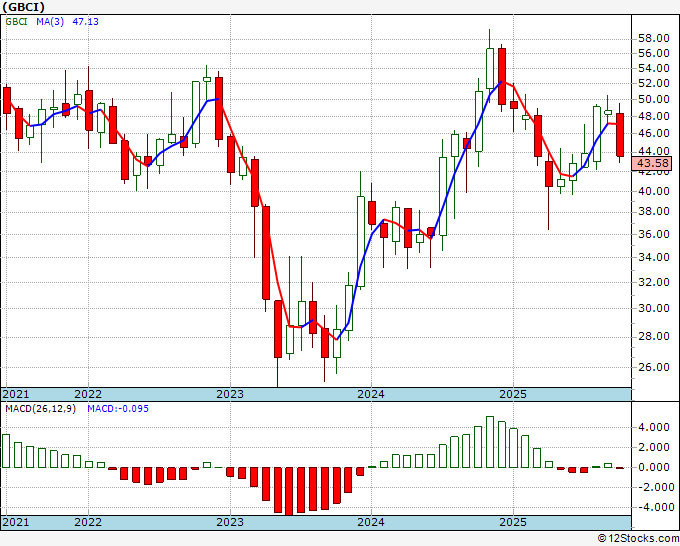Click the 50.00 price axis label
The image size is (680, 546).
pos(652,100)
